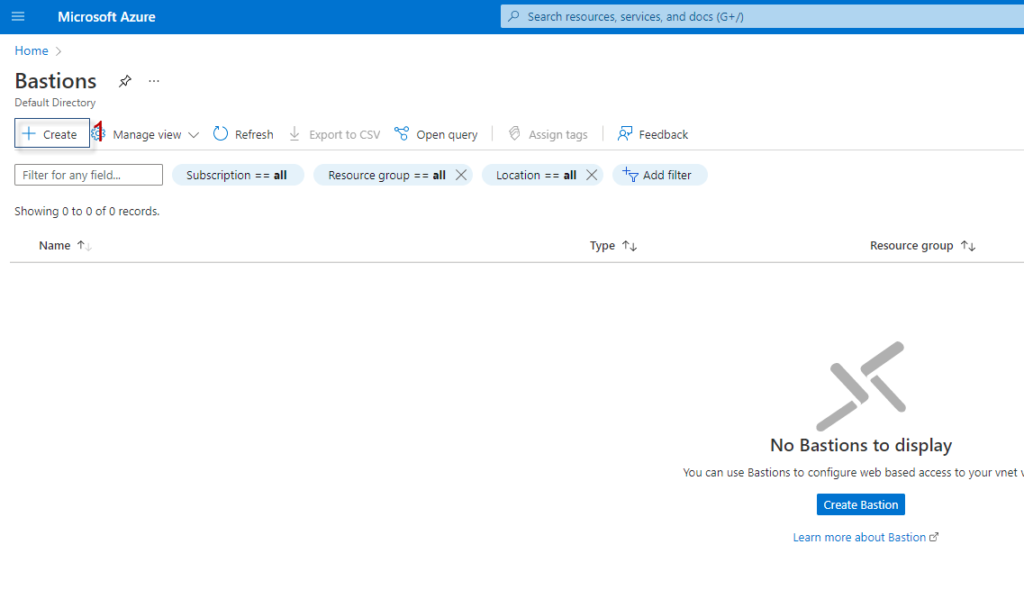1024x608 pixels.
Task: Open the Resource group == all filter
Action: point(387,175)
